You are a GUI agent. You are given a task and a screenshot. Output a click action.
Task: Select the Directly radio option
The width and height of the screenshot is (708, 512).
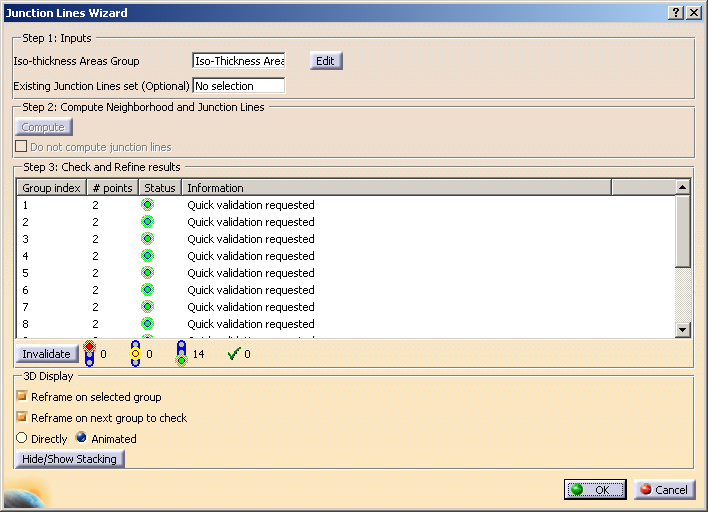pos(22,439)
